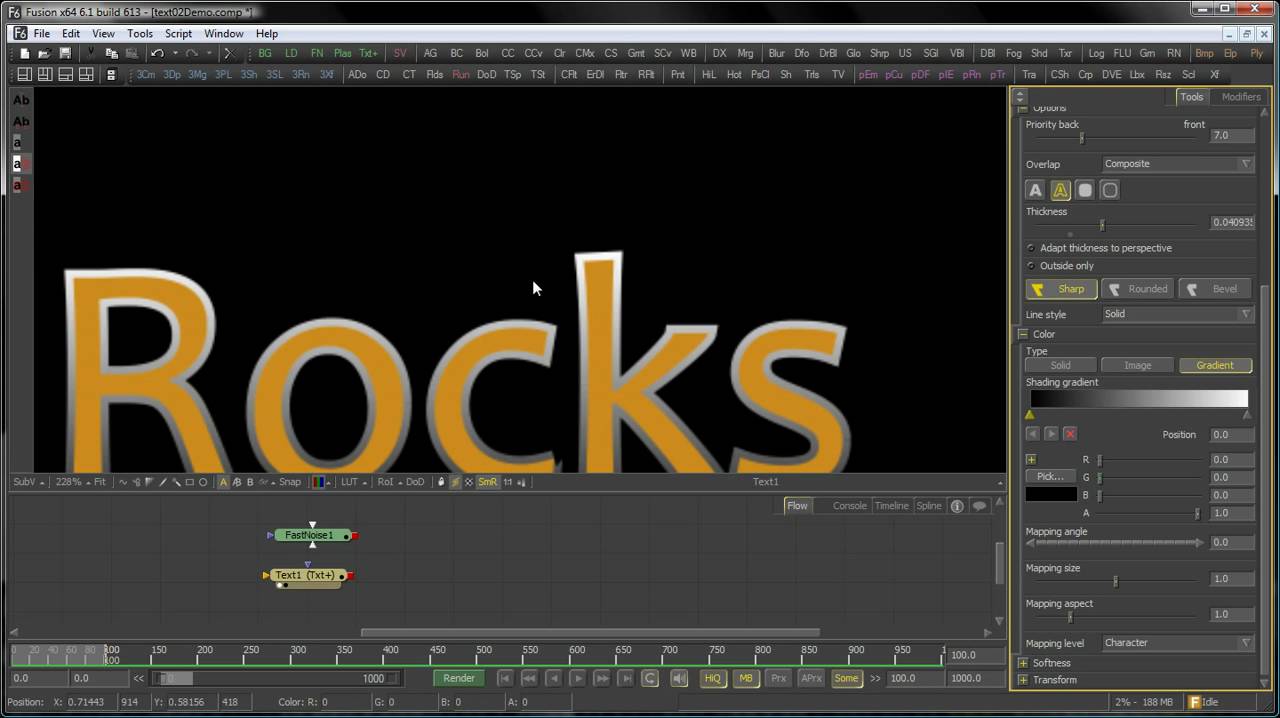1280x718 pixels.
Task: Open the LUT dropdown in viewer
Action: 352,482
